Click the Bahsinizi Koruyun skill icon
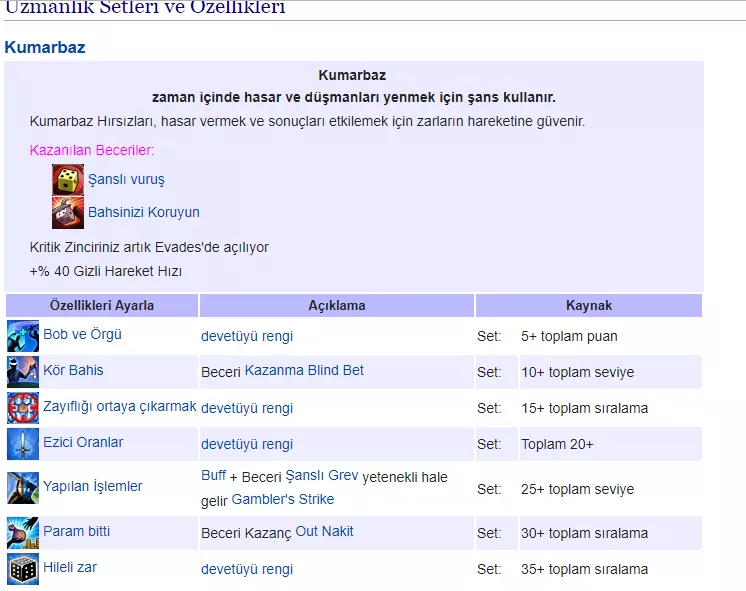This screenshot has height=591, width=746. point(68,213)
